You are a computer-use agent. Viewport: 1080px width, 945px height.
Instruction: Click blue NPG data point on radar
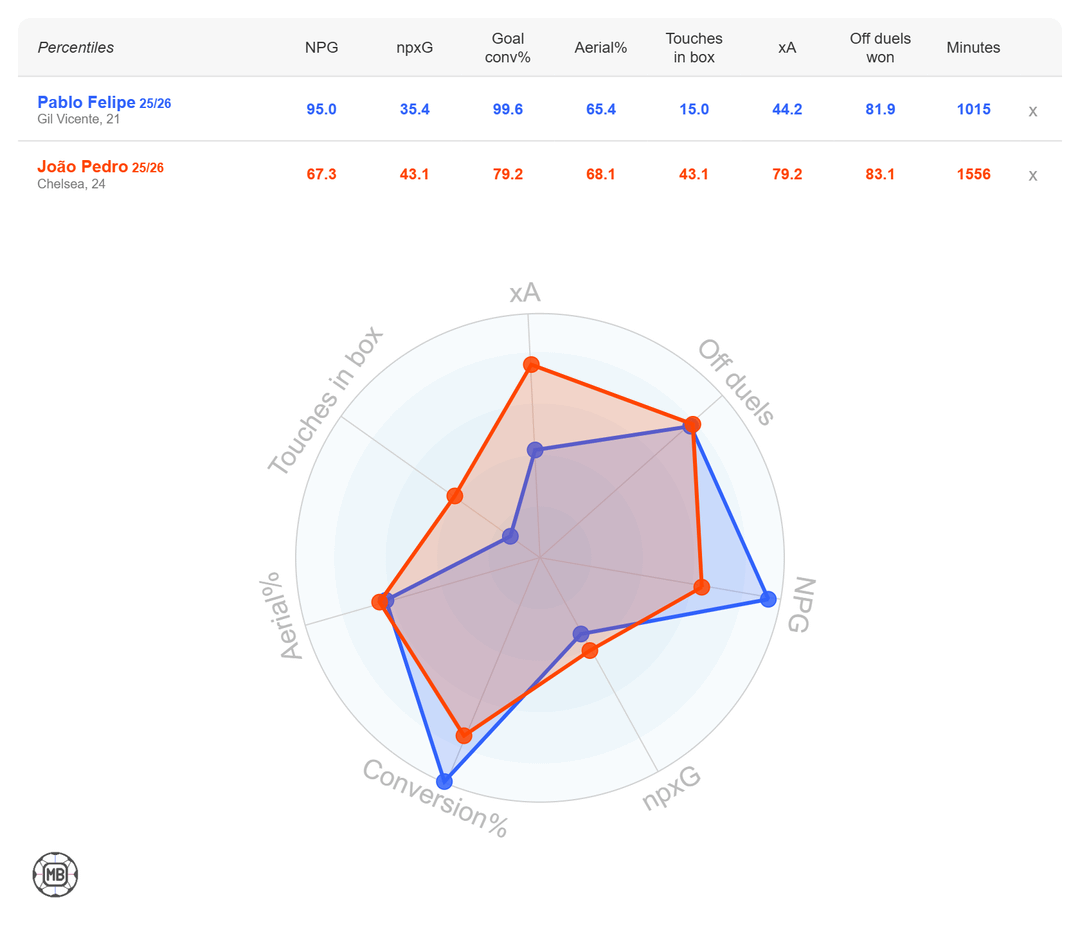768,599
